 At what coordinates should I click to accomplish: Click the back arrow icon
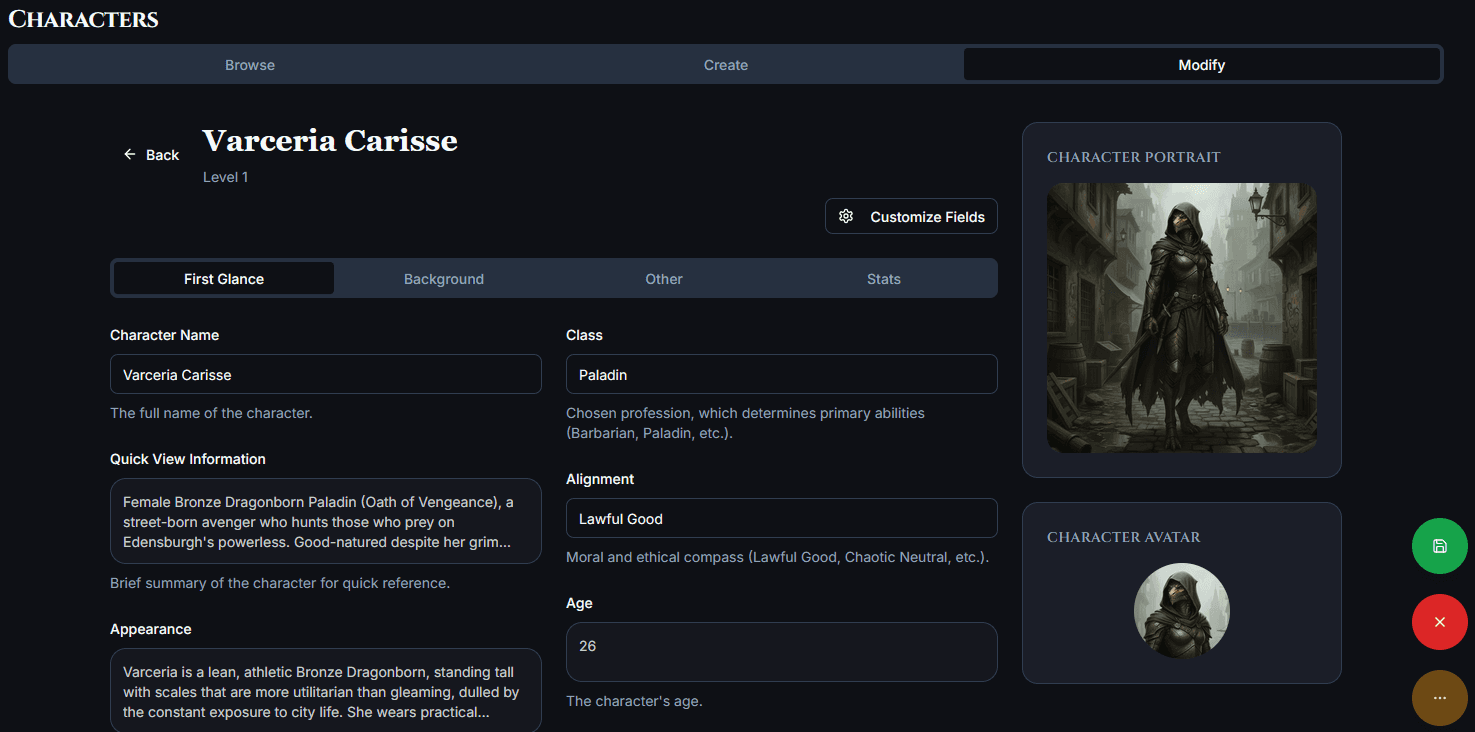[x=130, y=155]
